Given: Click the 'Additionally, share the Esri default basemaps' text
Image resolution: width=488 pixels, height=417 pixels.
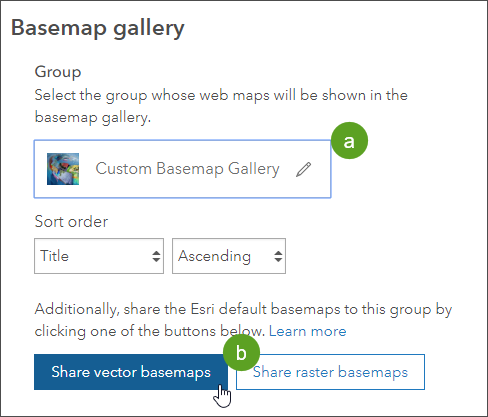Looking at the screenshot, I should pos(243,320).
